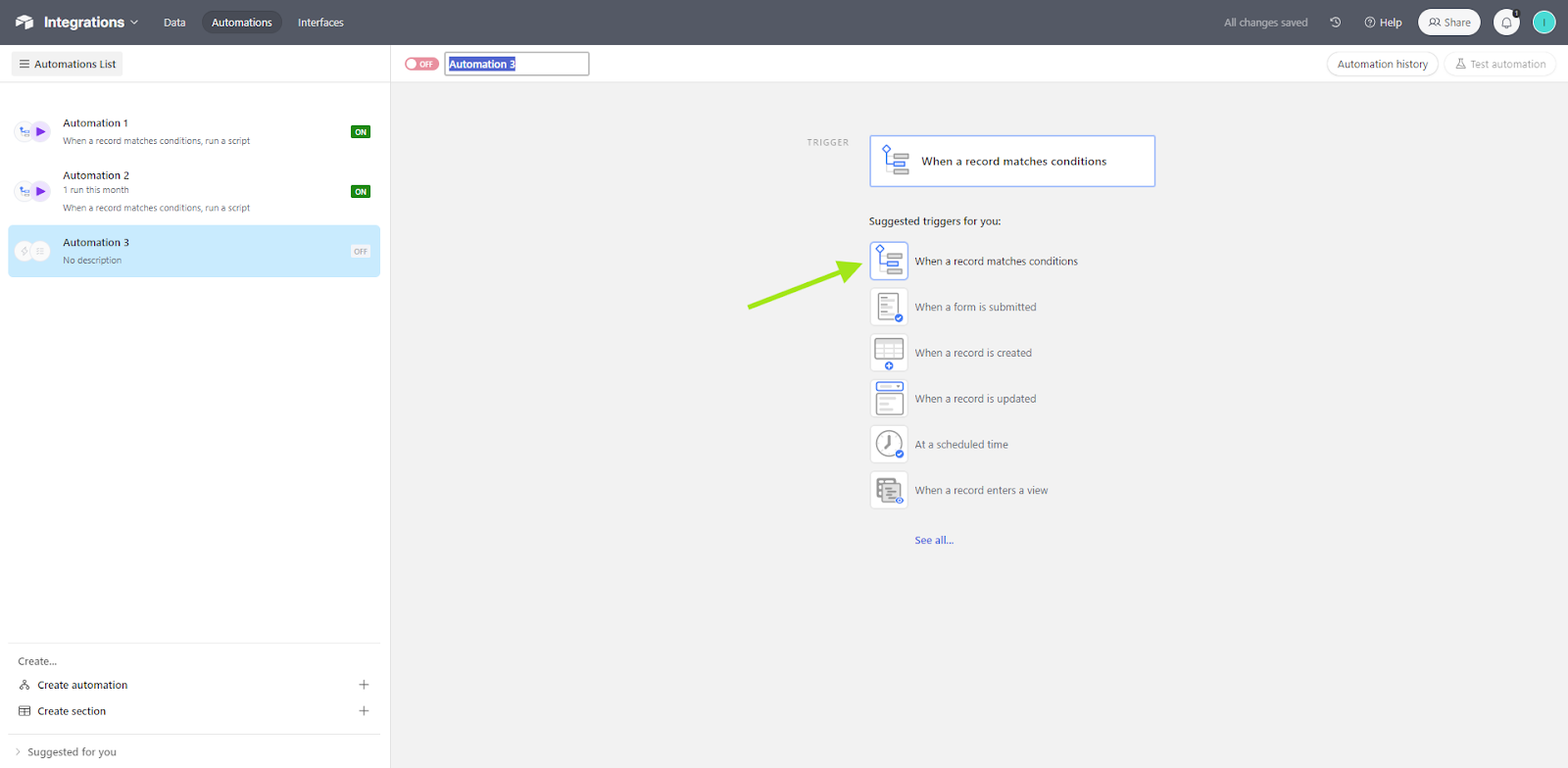This screenshot has height=768, width=1568.
Task: Click the 'All changes saved' status text
Action: pos(1265,23)
